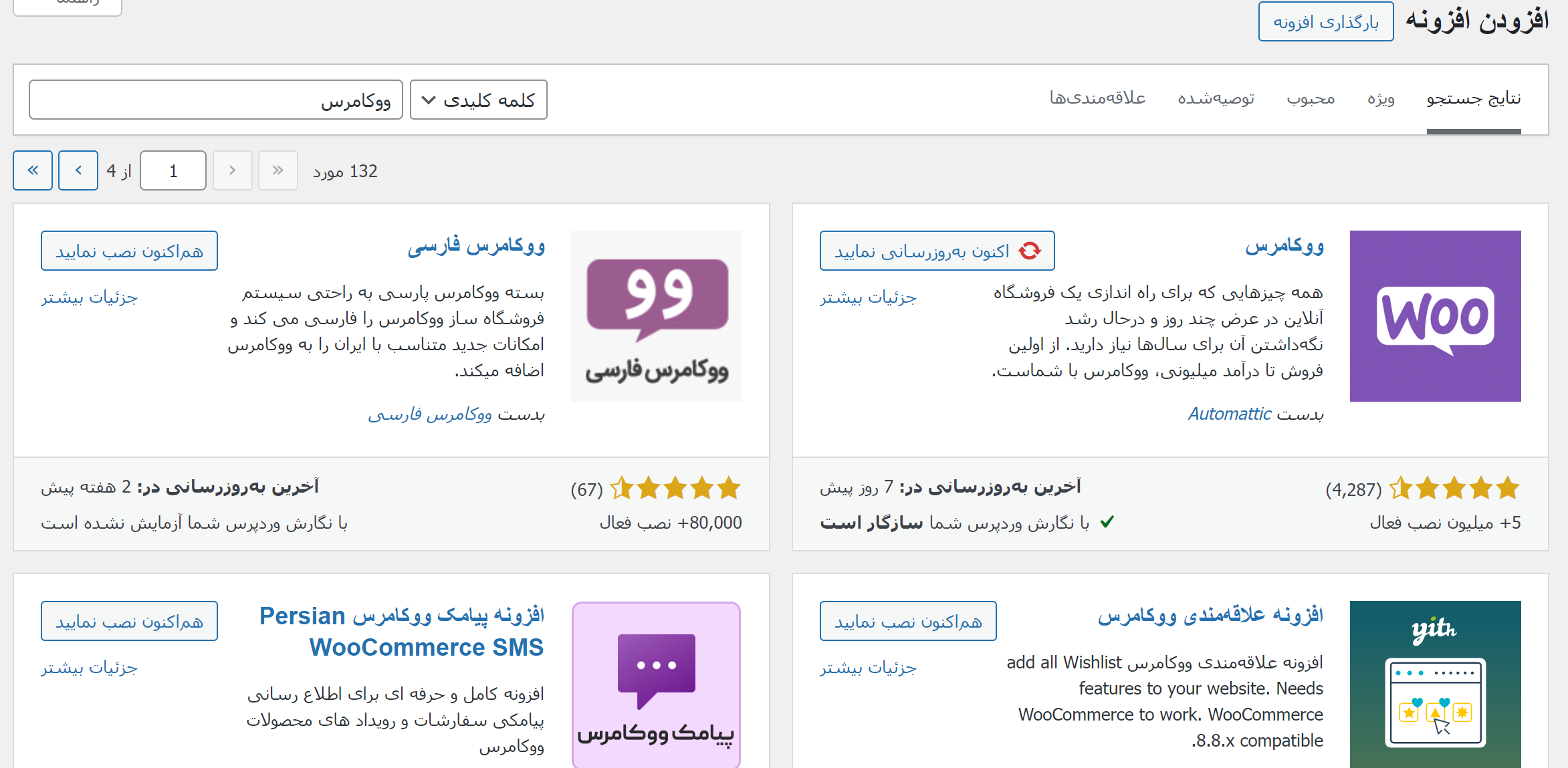1568x768 pixels.
Task: Go to next page arrow
Action: (x=78, y=170)
